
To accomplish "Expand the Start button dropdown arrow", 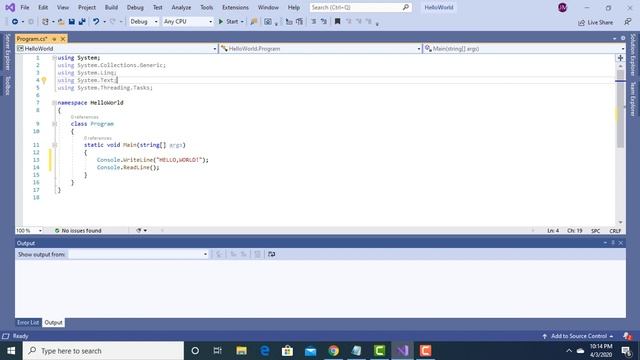I will [x=242, y=22].
